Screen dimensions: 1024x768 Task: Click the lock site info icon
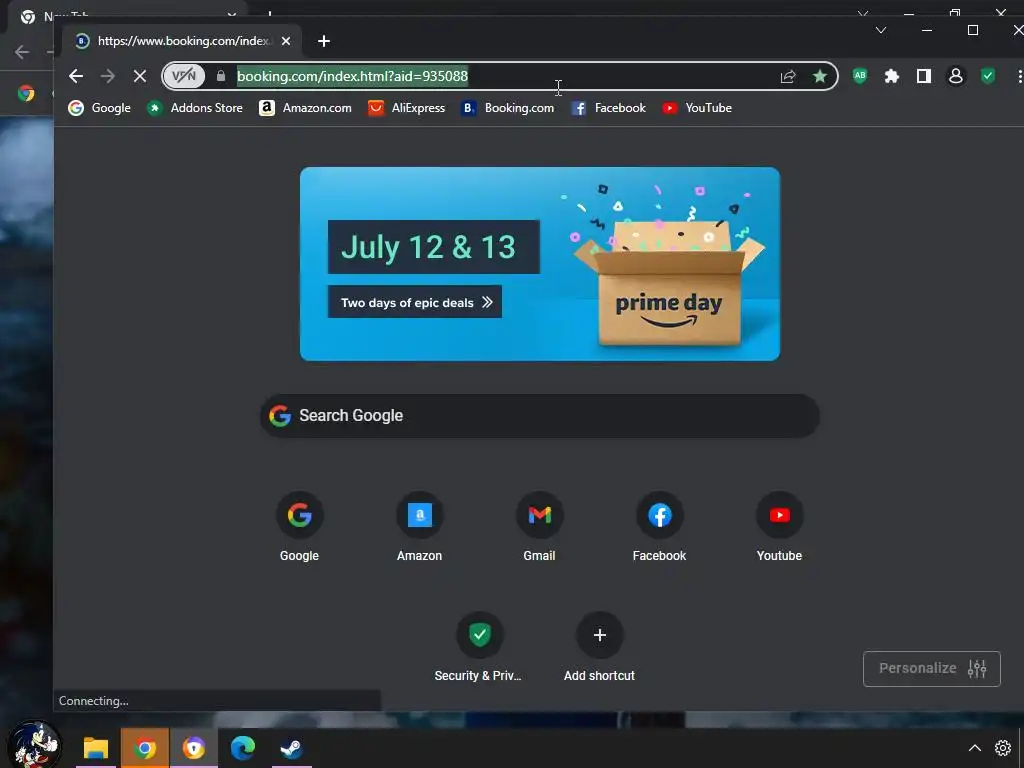pyautogui.click(x=221, y=76)
